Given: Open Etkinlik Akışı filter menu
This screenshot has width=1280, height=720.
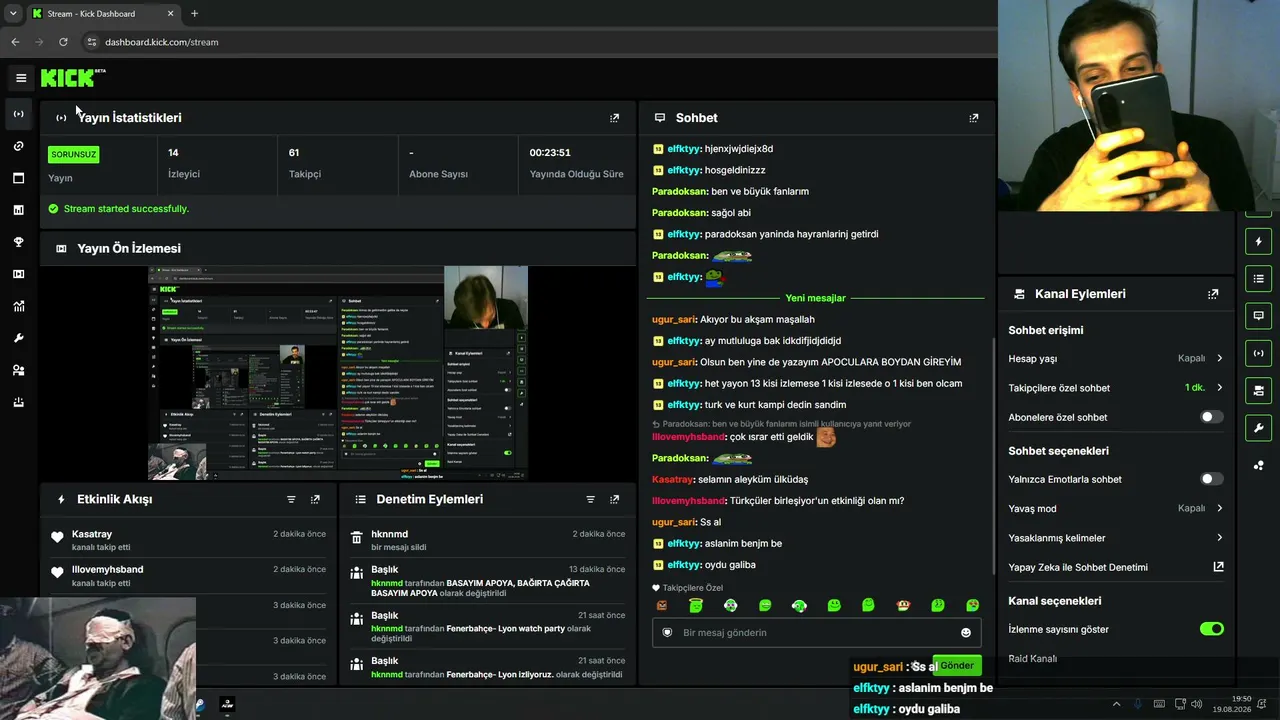Looking at the screenshot, I should coord(291,499).
